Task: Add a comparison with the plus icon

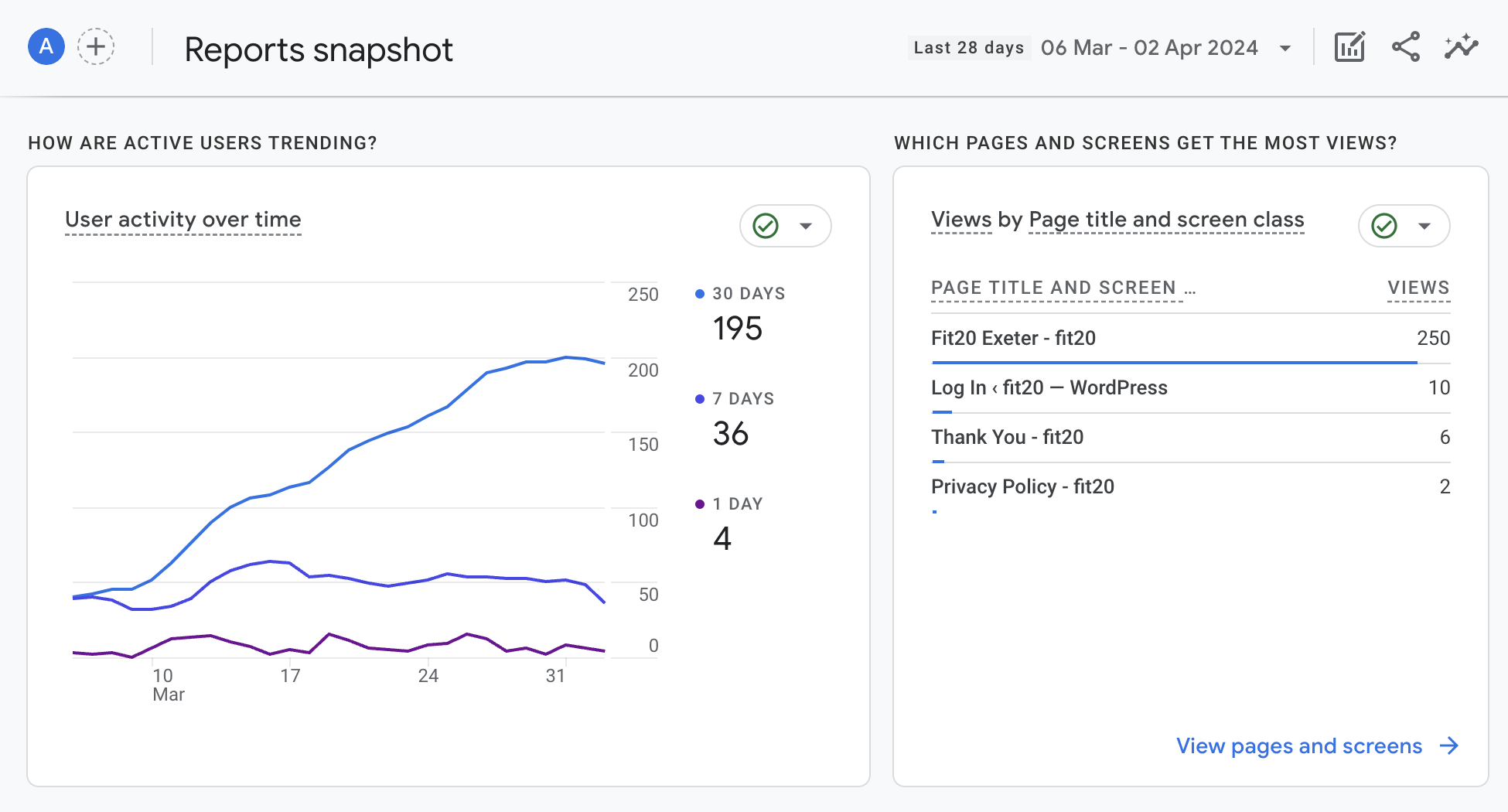Action: pyautogui.click(x=96, y=47)
